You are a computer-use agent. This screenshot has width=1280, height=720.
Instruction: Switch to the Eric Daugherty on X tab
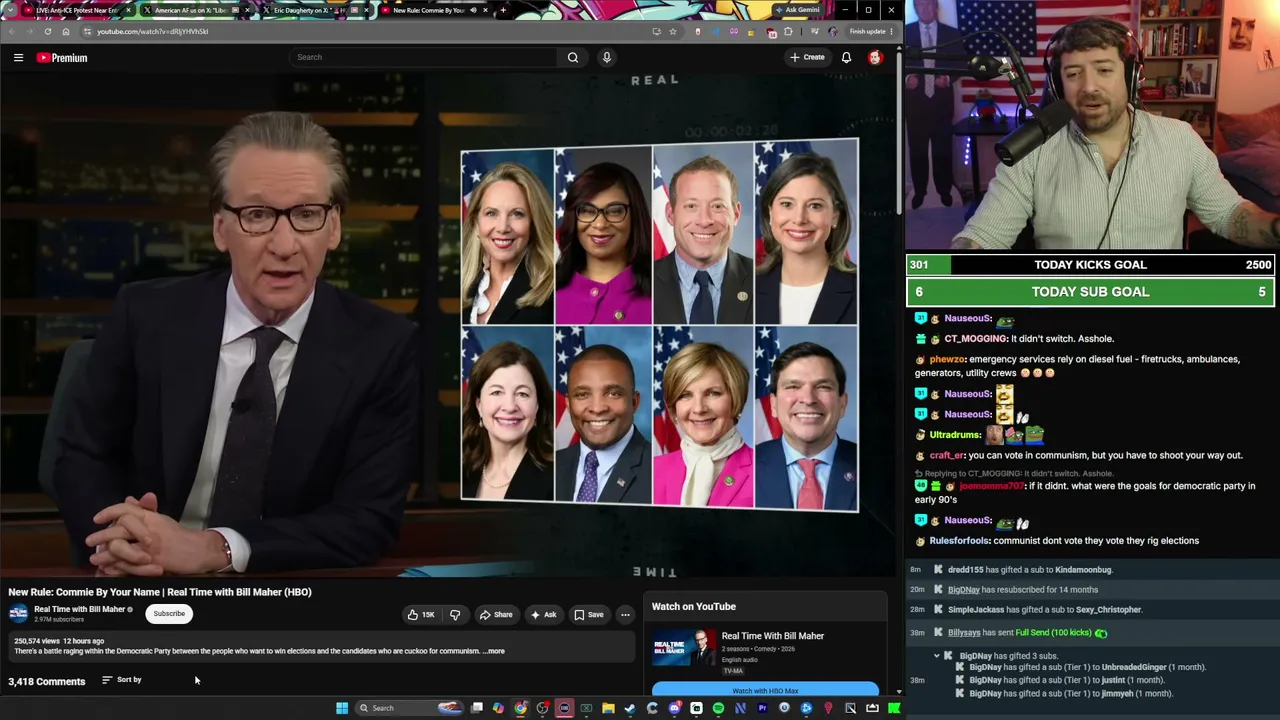[316, 10]
